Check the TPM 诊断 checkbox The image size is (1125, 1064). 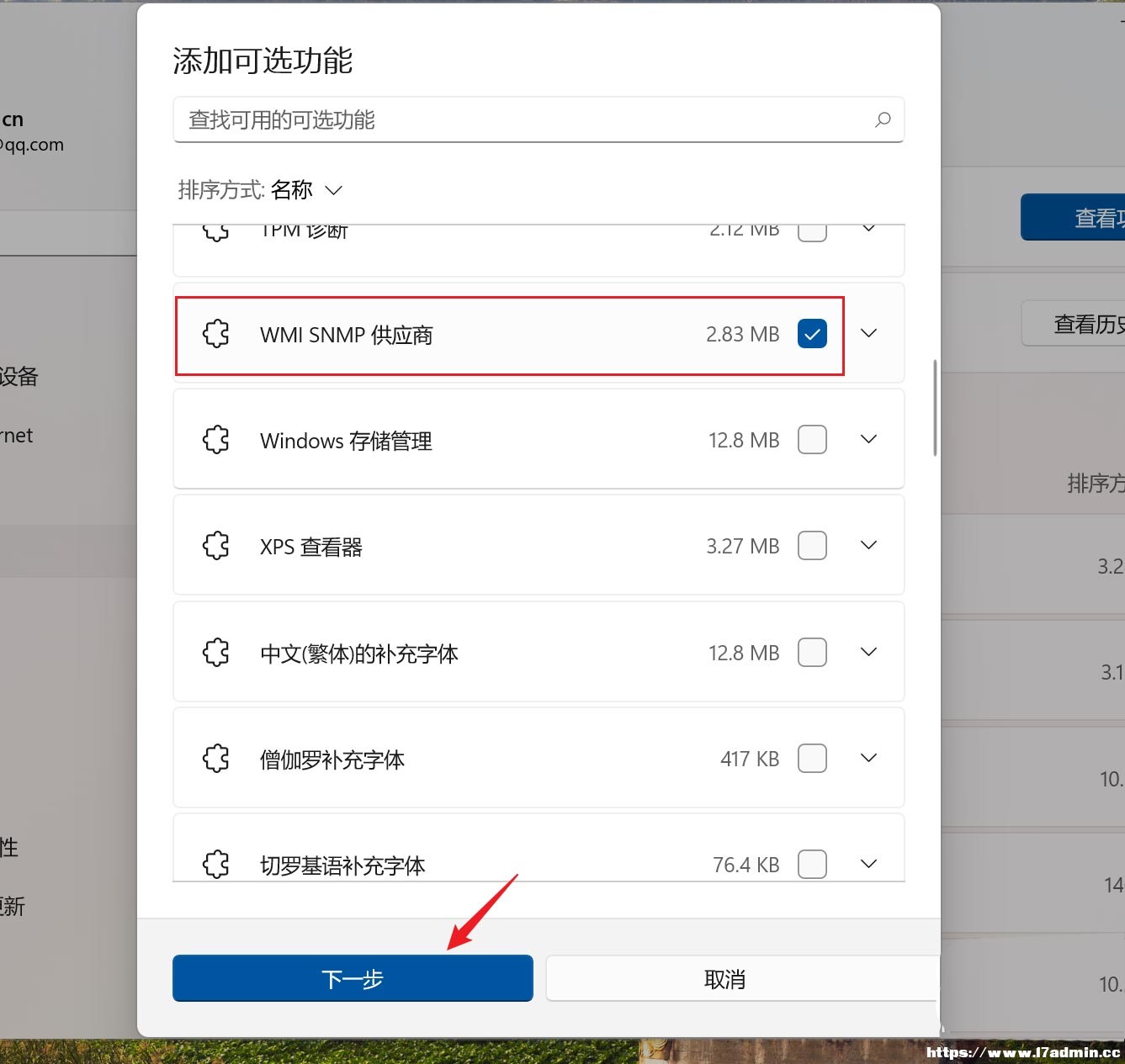(812, 233)
